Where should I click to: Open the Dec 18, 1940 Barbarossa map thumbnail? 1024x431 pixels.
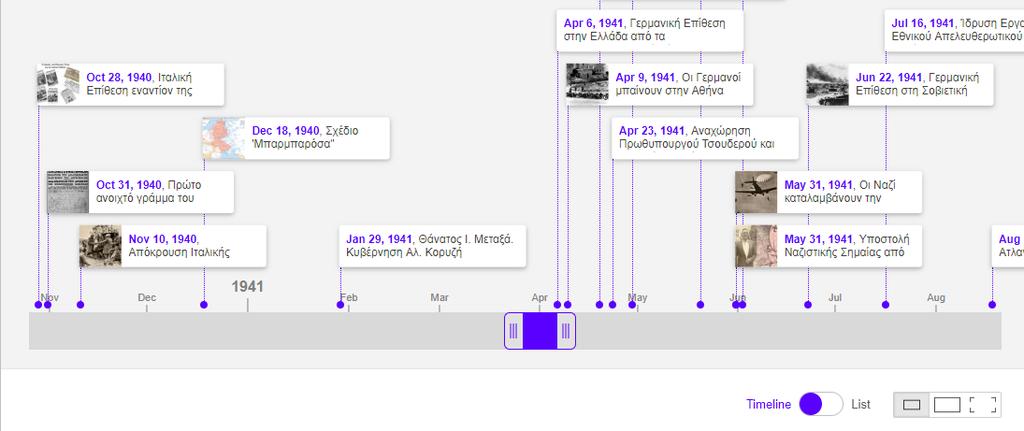[224, 138]
